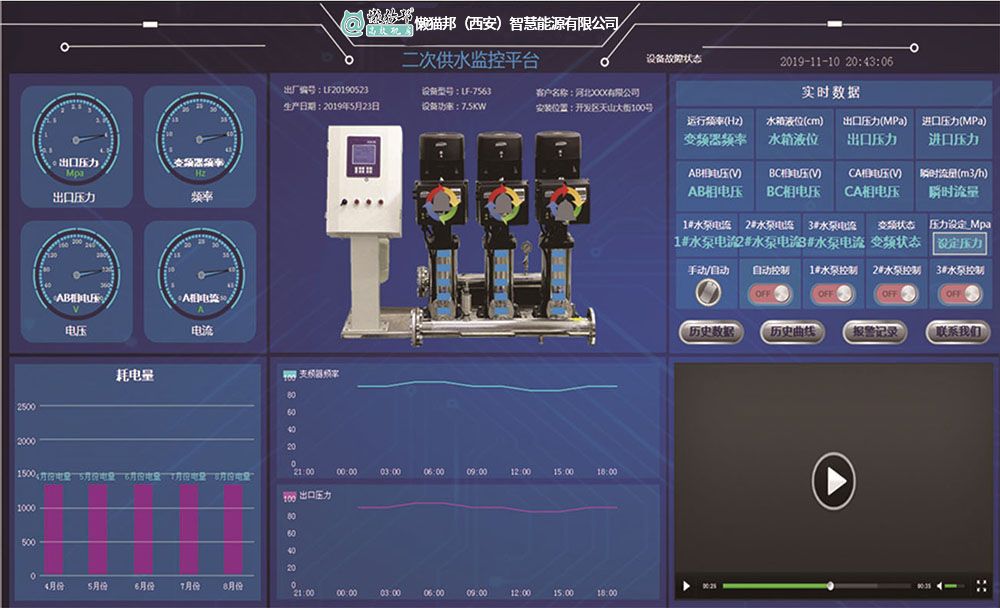Toggle the 3#水泵控制 switch

click(x=960, y=294)
